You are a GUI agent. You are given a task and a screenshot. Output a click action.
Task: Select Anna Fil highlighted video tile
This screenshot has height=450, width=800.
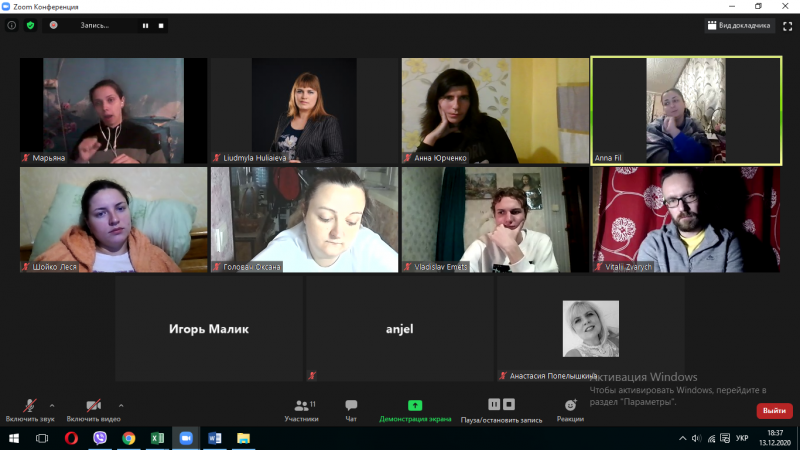click(x=686, y=111)
